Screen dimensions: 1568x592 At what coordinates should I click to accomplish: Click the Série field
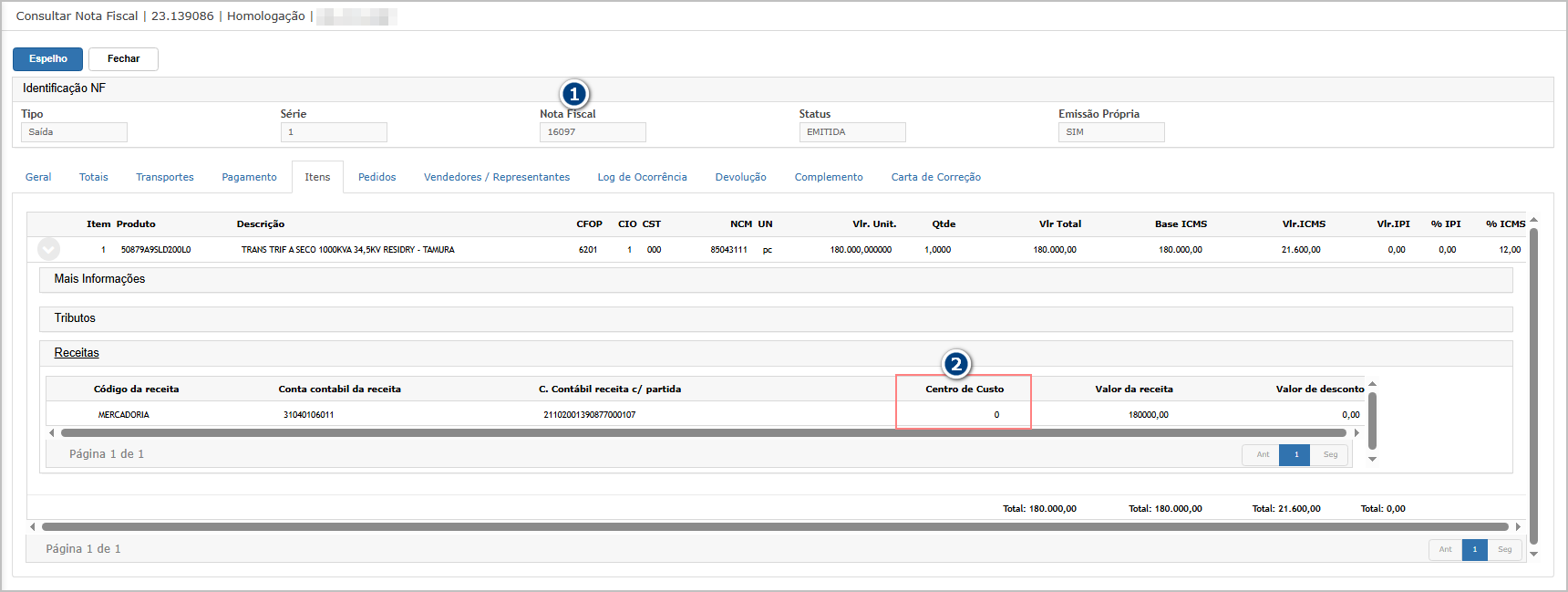point(334,132)
